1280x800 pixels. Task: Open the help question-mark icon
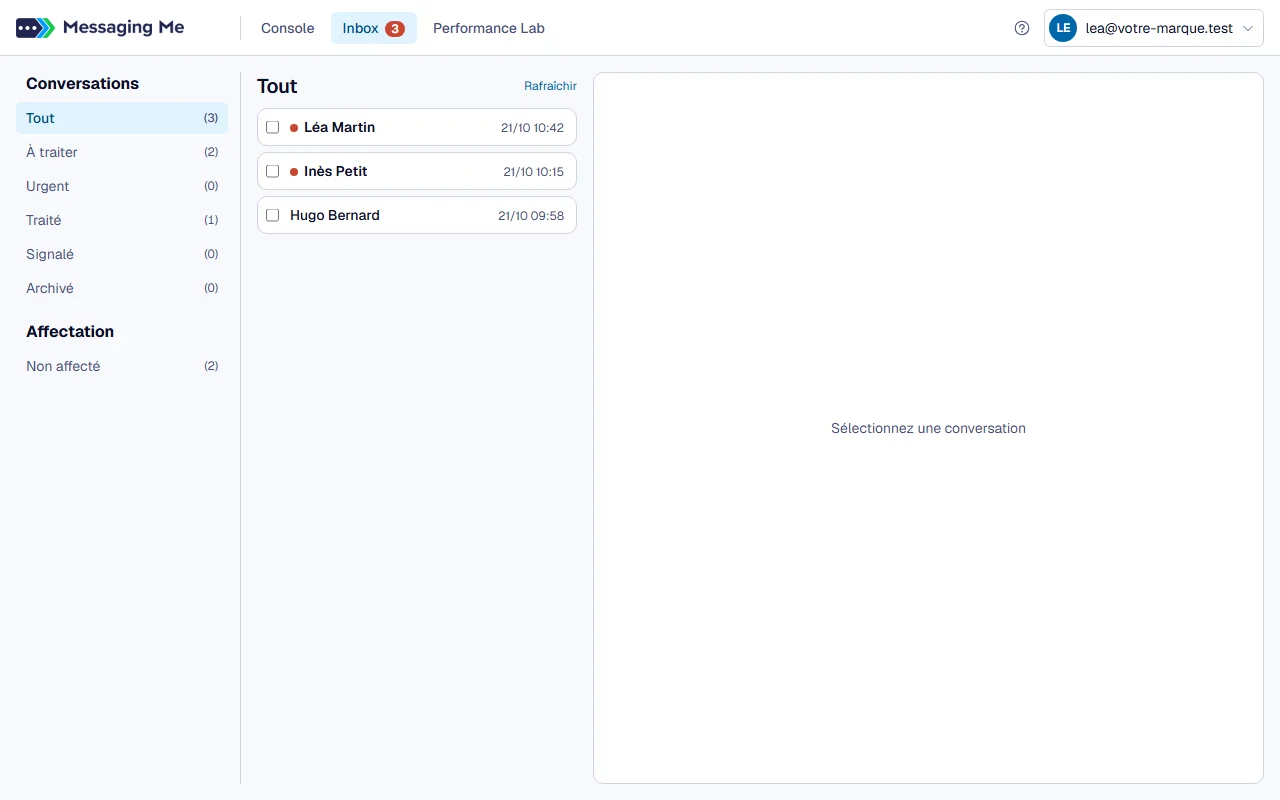click(1022, 28)
